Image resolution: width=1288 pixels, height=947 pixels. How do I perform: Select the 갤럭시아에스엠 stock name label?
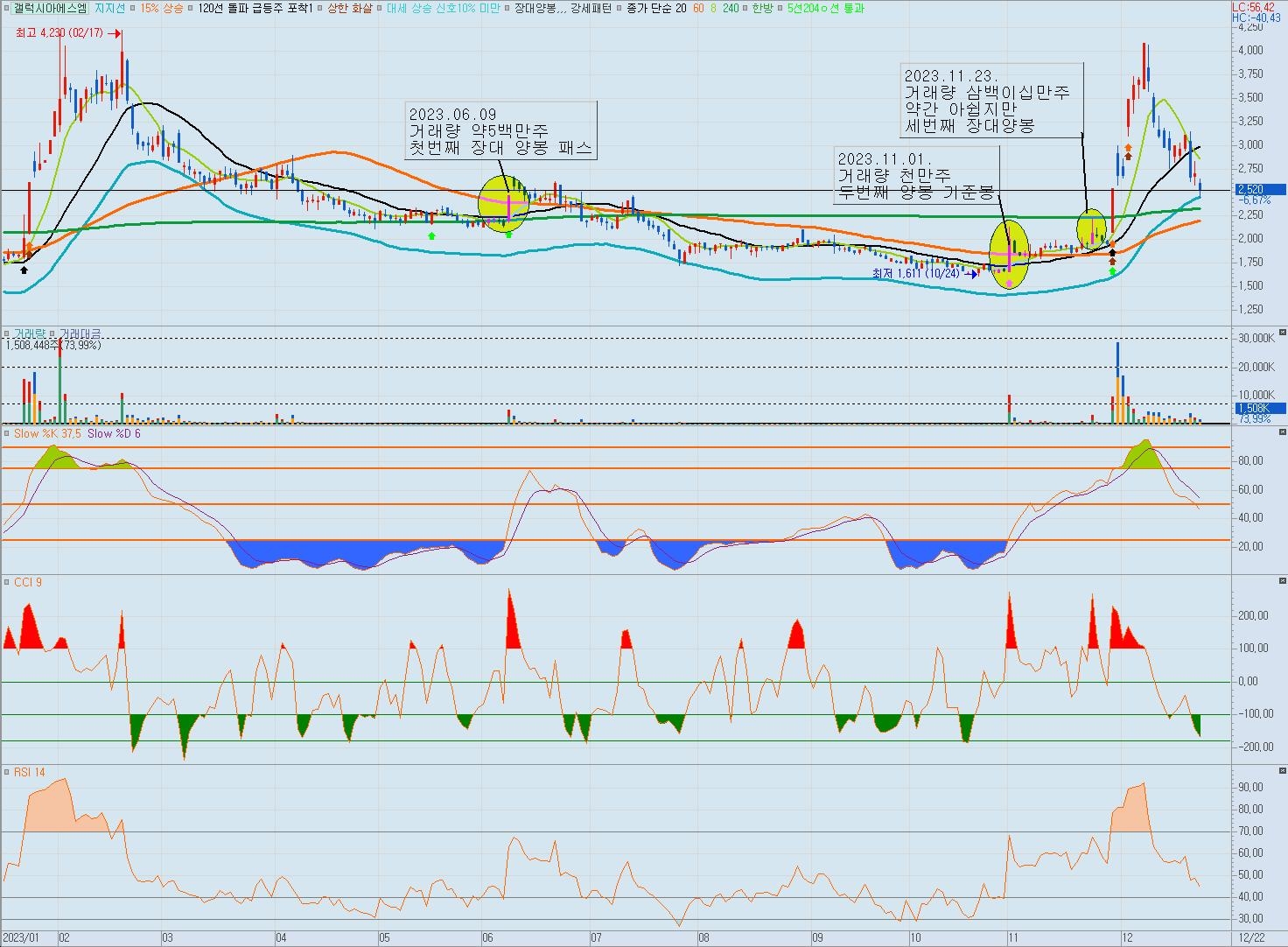click(x=50, y=8)
